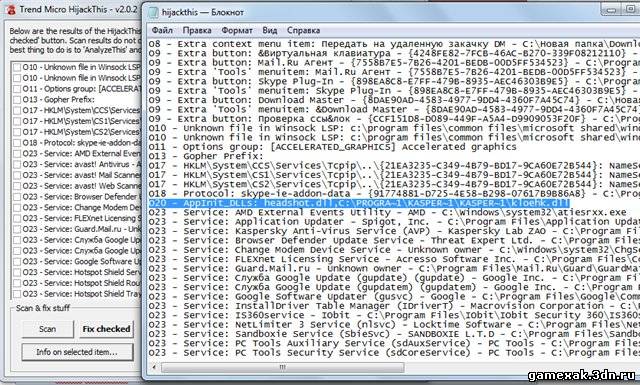Click the O9 Виртуальная клавиатура line
This screenshot has width=640, height=385.
pos(394,53)
